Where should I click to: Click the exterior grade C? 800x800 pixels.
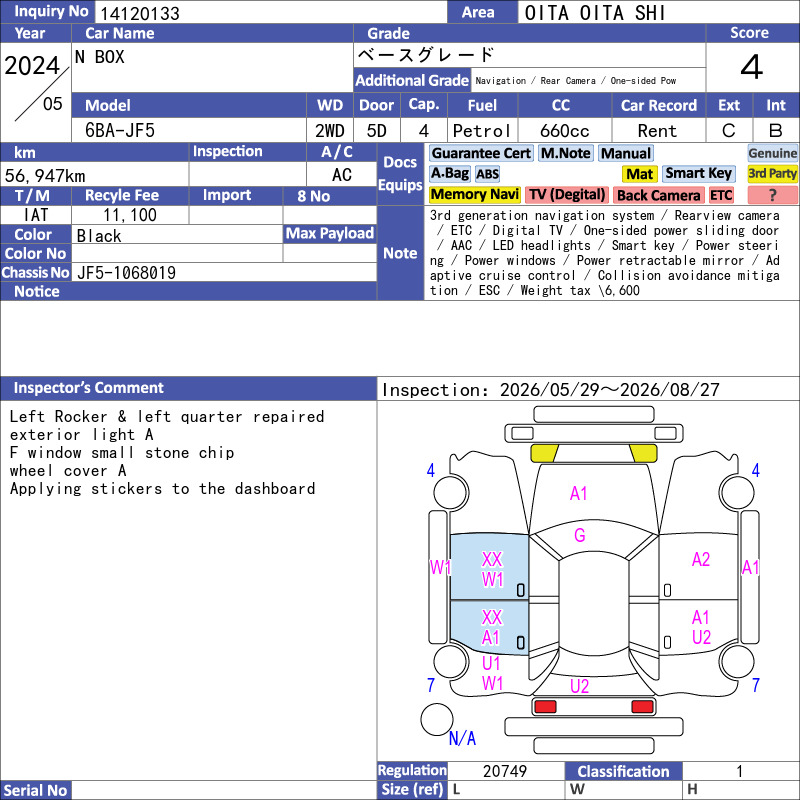(x=729, y=131)
